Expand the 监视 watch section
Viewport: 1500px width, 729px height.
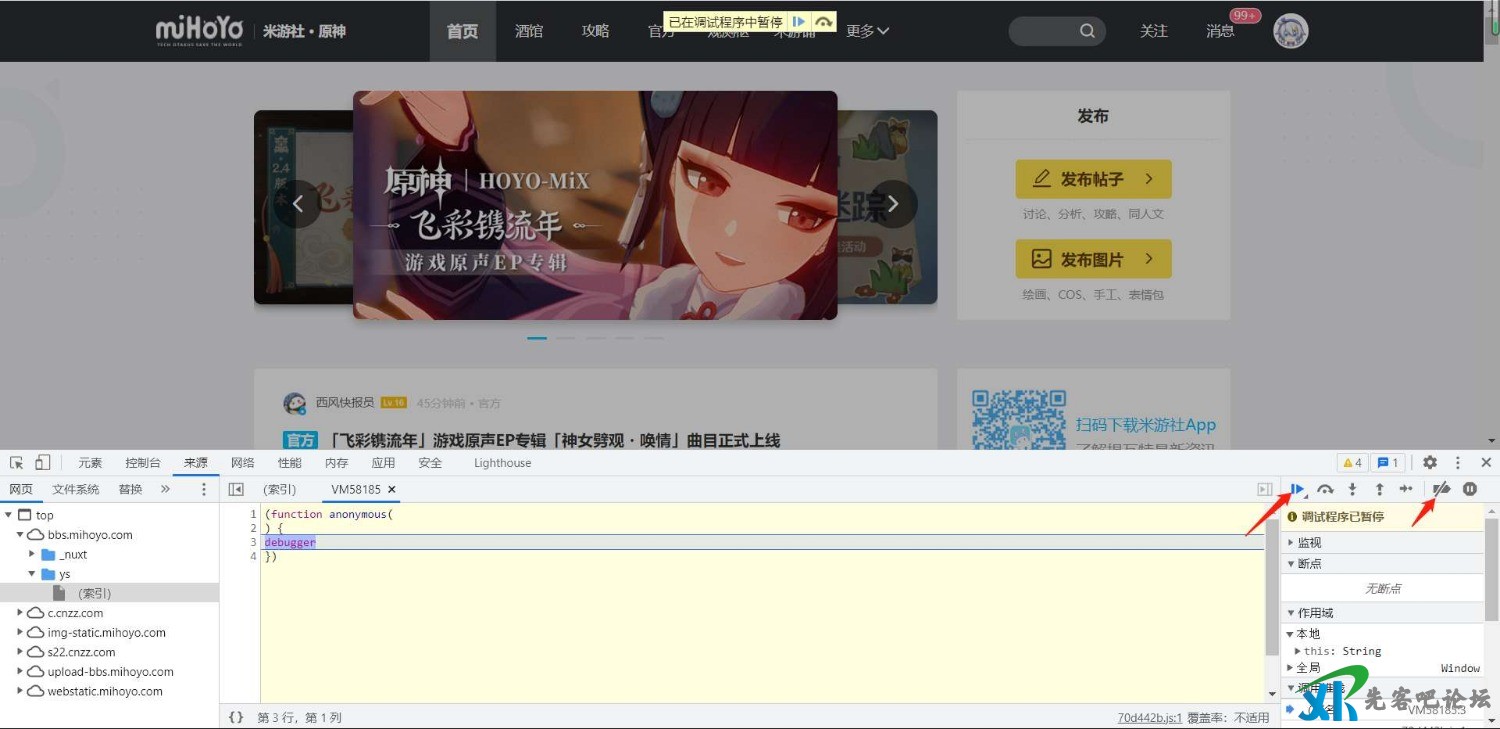1309,543
